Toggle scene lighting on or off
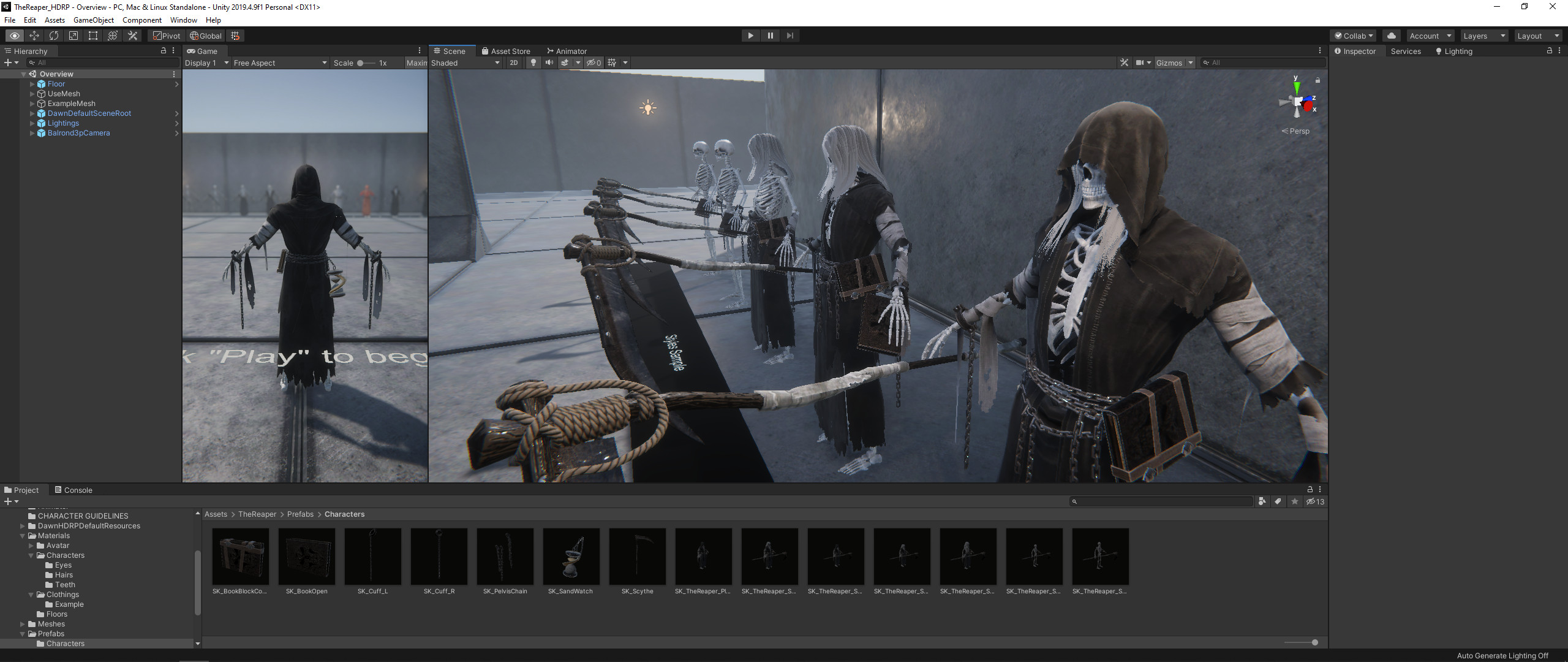The width and height of the screenshot is (1568, 662). pyautogui.click(x=533, y=63)
